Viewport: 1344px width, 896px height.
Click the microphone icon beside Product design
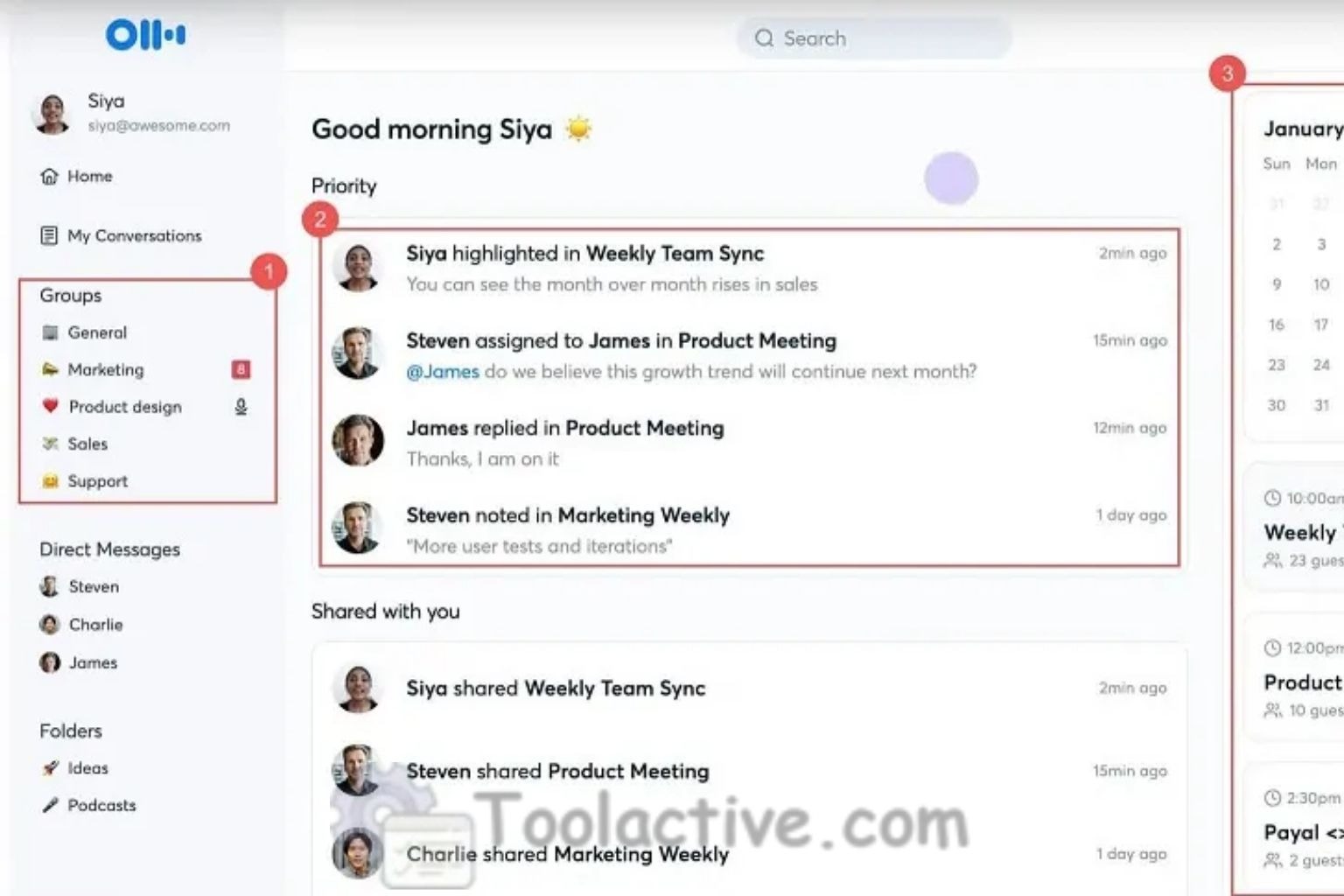coord(241,406)
